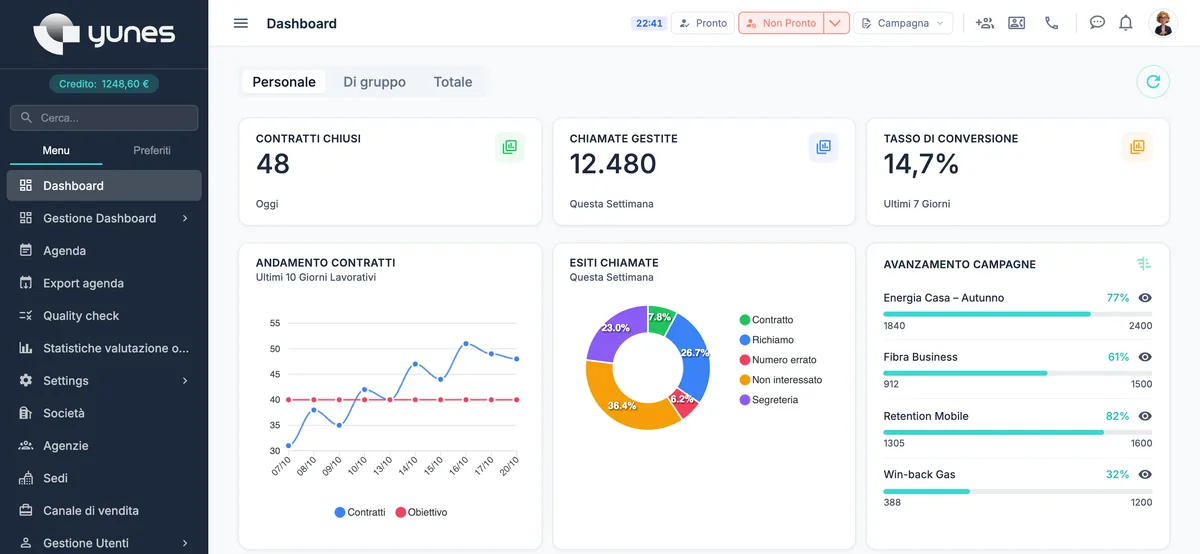The height and width of the screenshot is (554, 1200).
Task: Select the Preferiti sidebar tab
Action: tap(152, 150)
